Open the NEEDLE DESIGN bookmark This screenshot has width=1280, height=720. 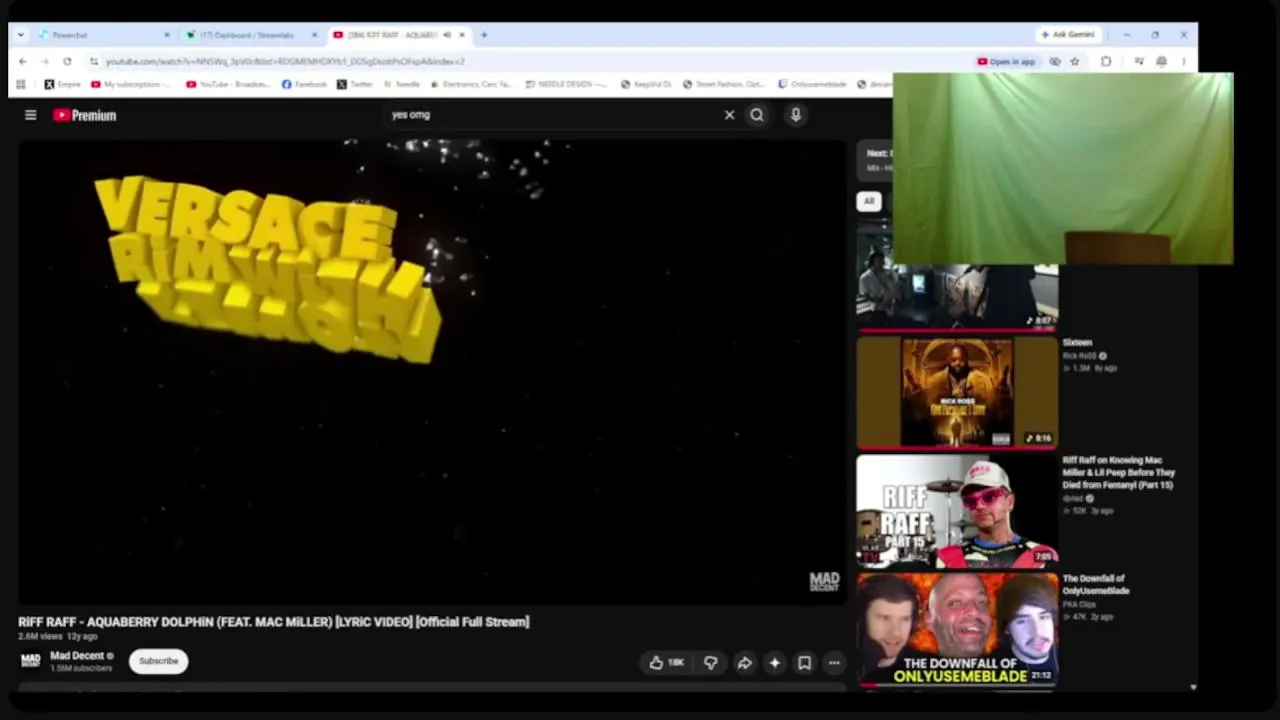[566, 85]
